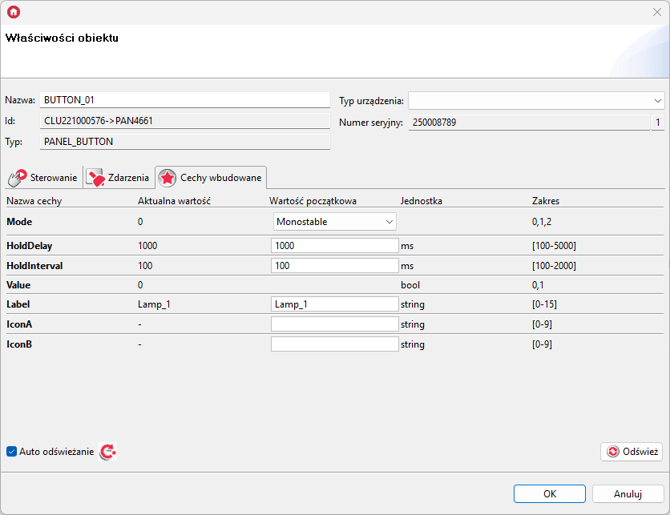Click the home app icon in title bar
Image resolution: width=670 pixels, height=515 pixels.
click(13, 12)
